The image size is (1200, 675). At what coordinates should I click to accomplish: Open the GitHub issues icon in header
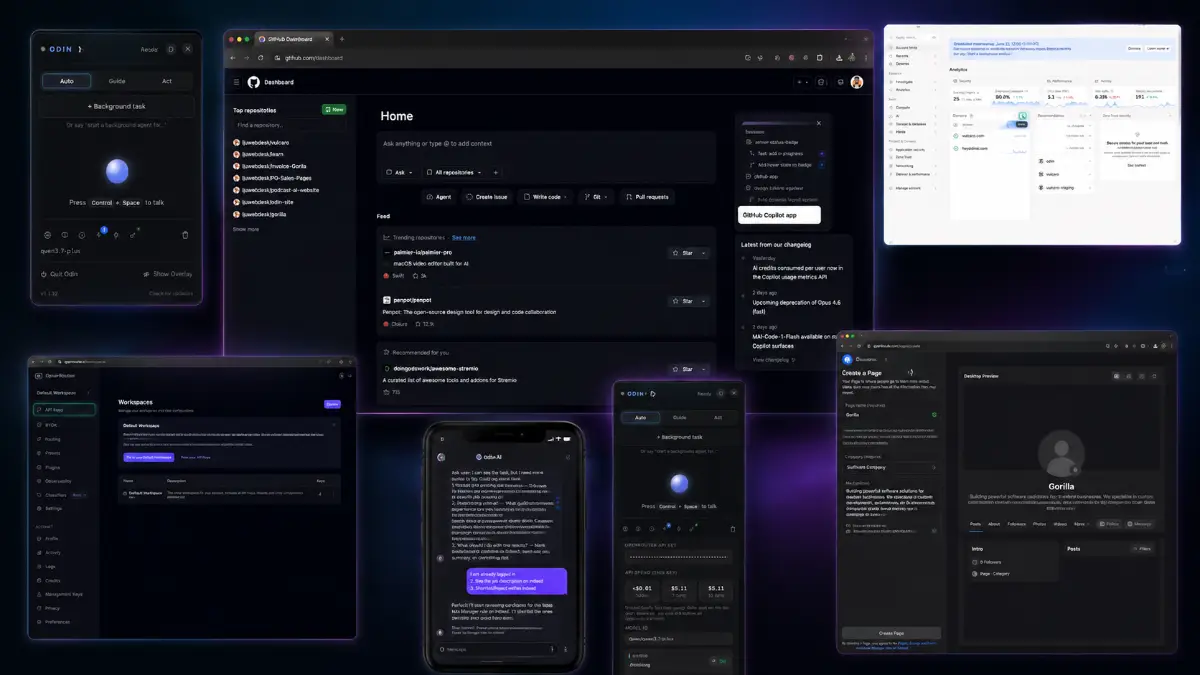tap(821, 82)
